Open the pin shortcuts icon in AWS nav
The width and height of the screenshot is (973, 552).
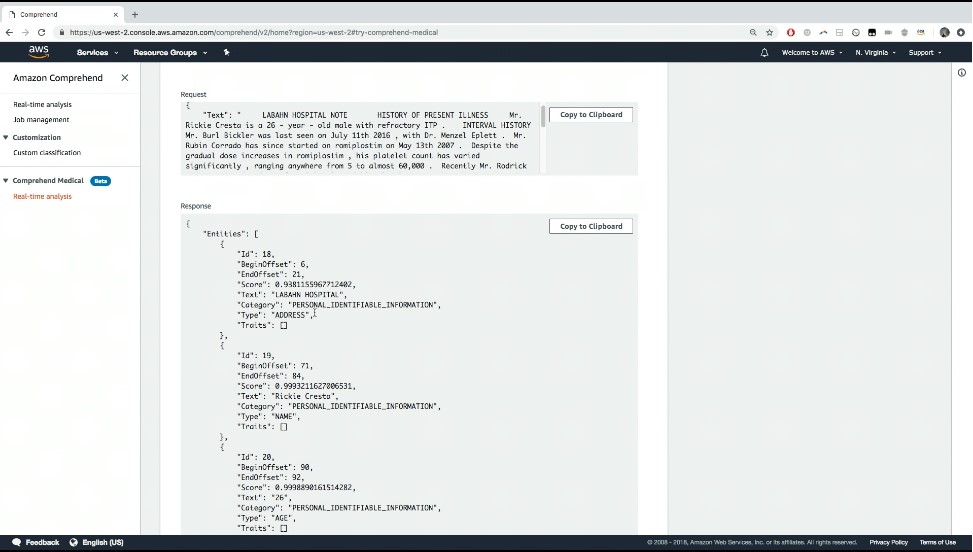(x=226, y=53)
